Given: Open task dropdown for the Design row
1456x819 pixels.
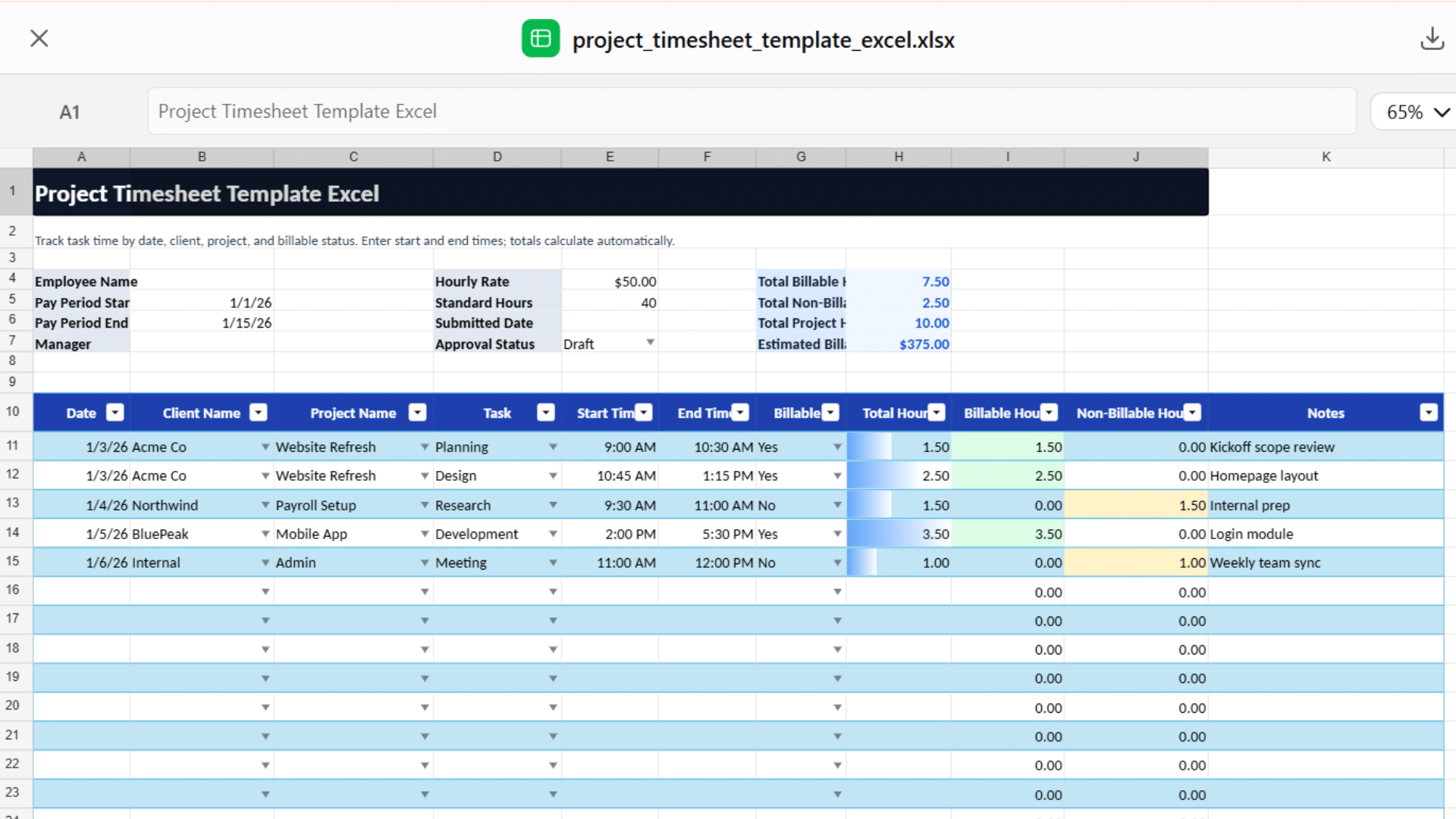Looking at the screenshot, I should pyautogui.click(x=553, y=475).
